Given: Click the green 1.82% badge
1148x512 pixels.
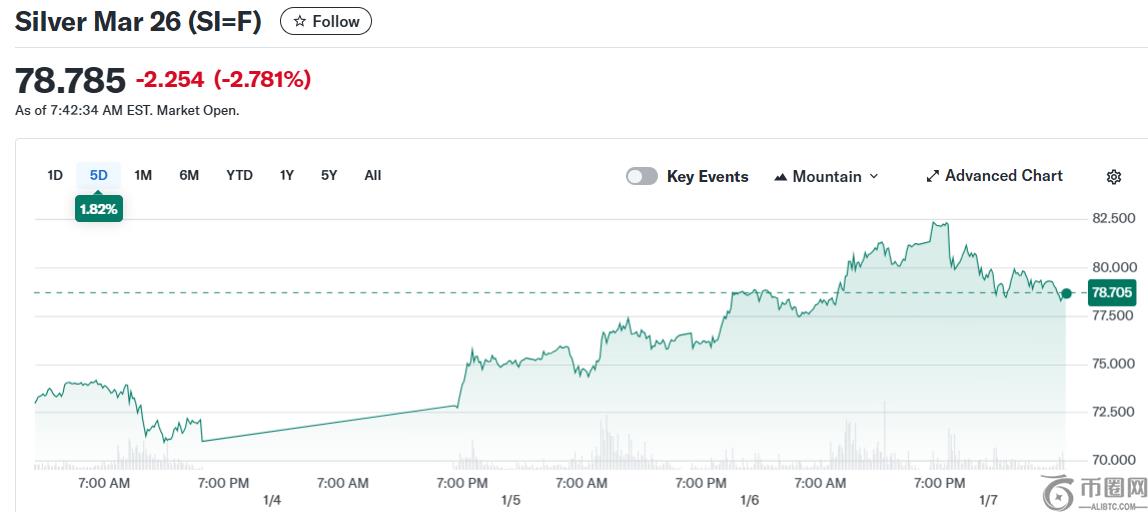Looking at the screenshot, I should coord(98,209).
